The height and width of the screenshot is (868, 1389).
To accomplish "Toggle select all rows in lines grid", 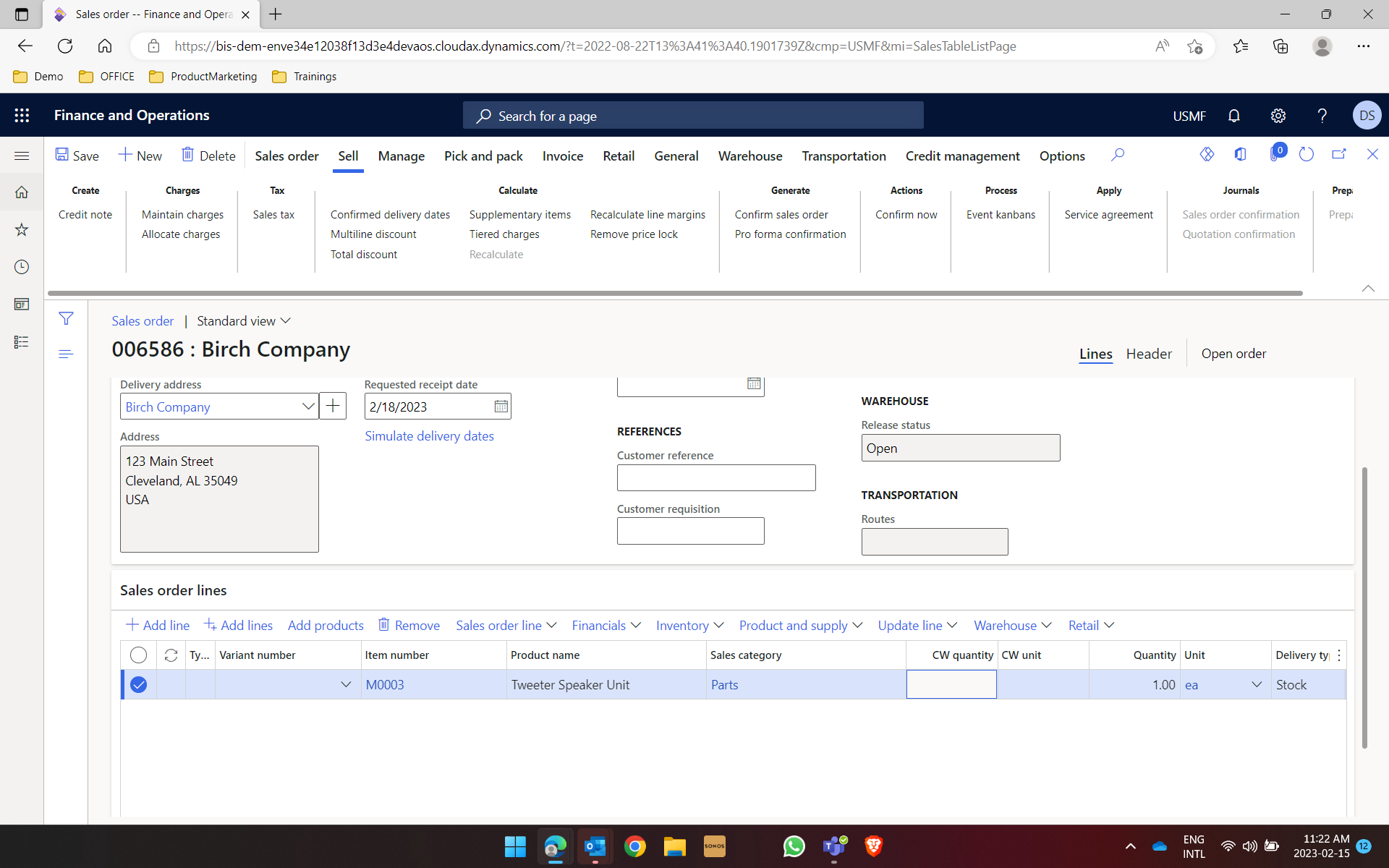I will click(138, 655).
